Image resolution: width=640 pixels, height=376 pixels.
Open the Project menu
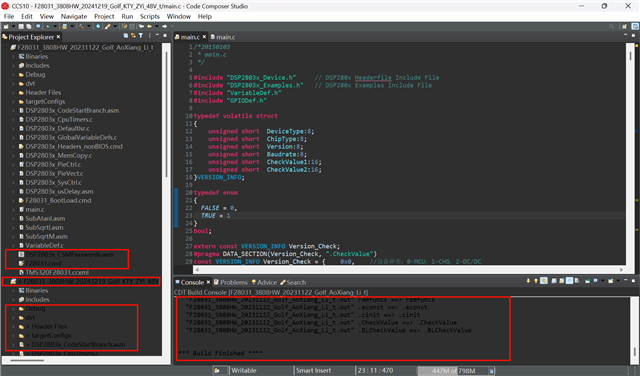click(x=104, y=16)
